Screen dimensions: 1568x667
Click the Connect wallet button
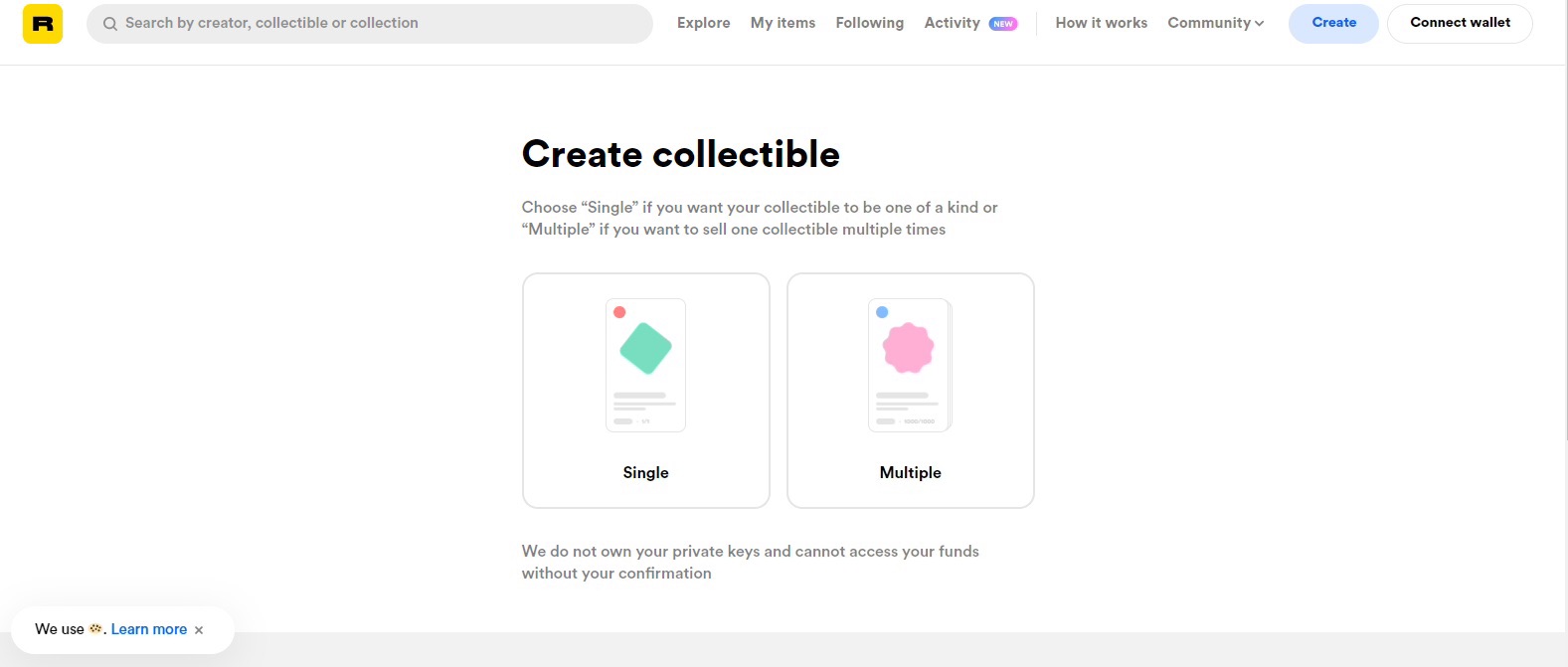click(x=1460, y=23)
